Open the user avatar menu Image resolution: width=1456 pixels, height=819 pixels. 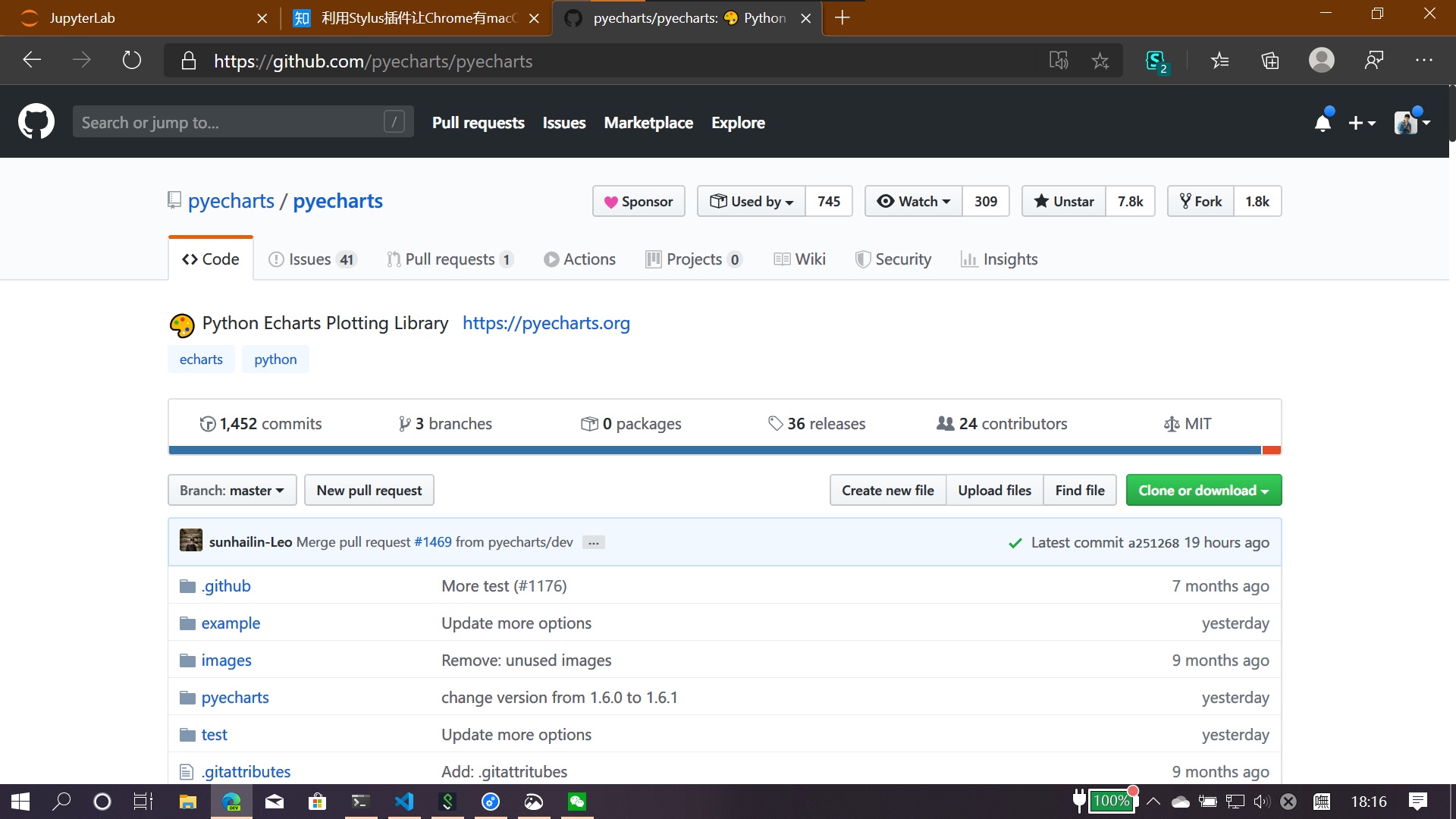pyautogui.click(x=1412, y=122)
